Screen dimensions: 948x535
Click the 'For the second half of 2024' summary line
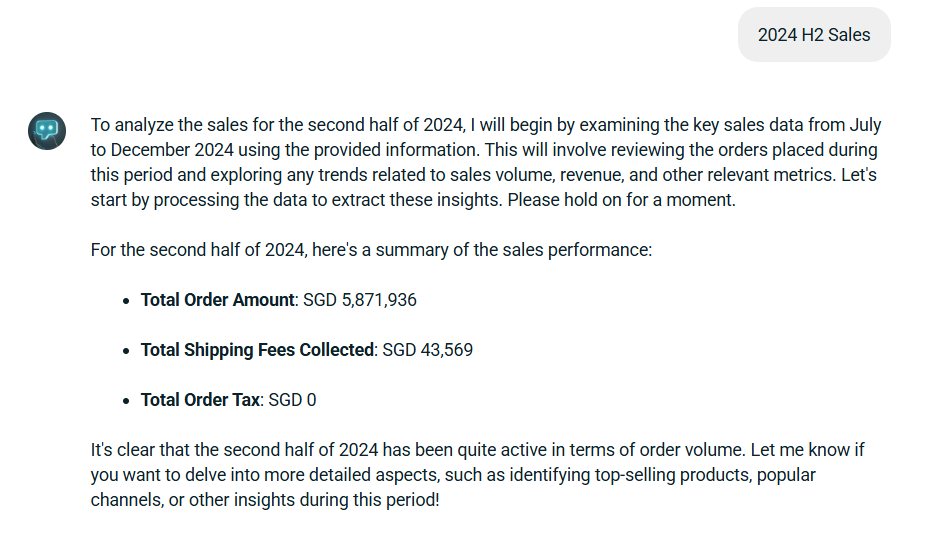point(371,250)
